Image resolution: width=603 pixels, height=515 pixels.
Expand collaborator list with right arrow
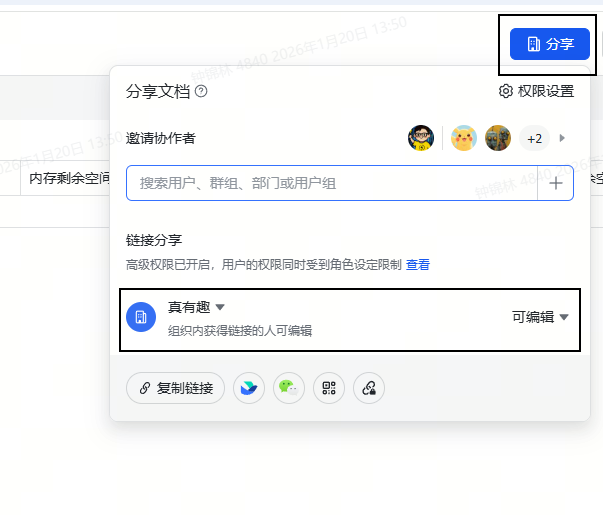coord(562,138)
